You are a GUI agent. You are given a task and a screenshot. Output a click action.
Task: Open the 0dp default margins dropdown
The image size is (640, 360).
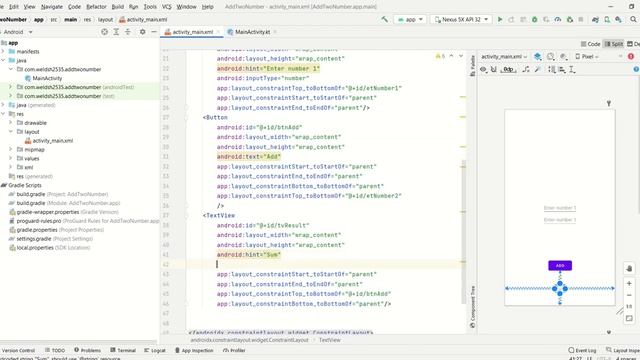508,69
